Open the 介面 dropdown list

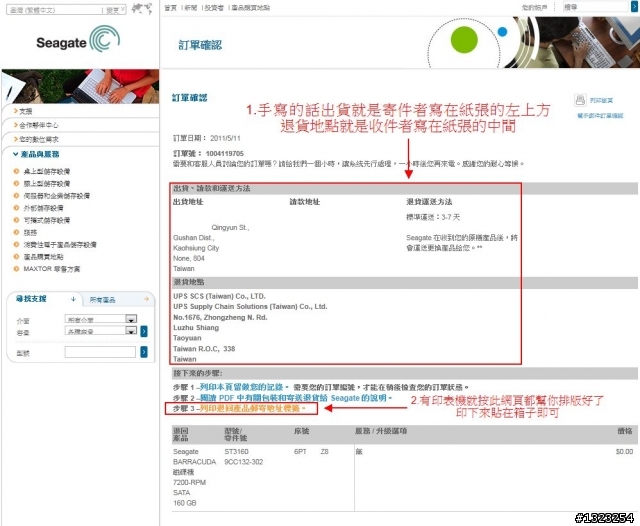tap(101, 319)
